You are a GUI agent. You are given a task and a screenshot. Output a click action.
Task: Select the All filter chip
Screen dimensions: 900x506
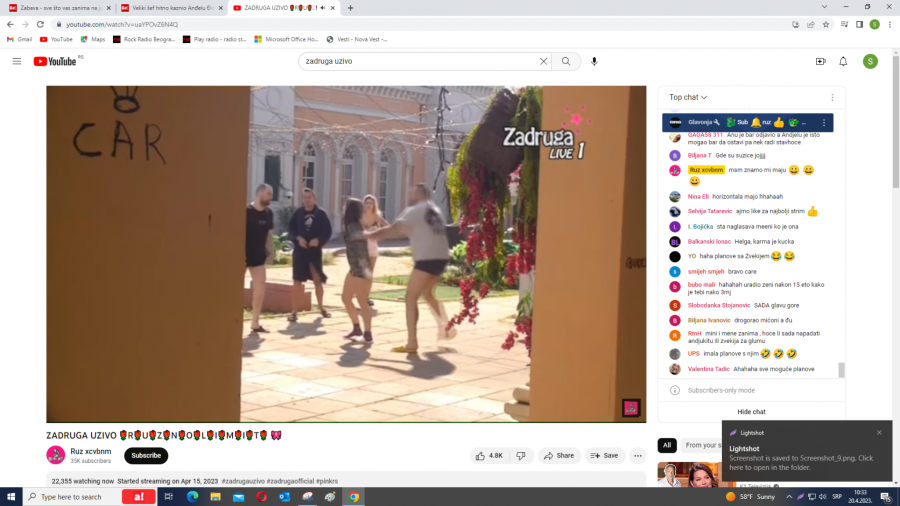pos(666,445)
